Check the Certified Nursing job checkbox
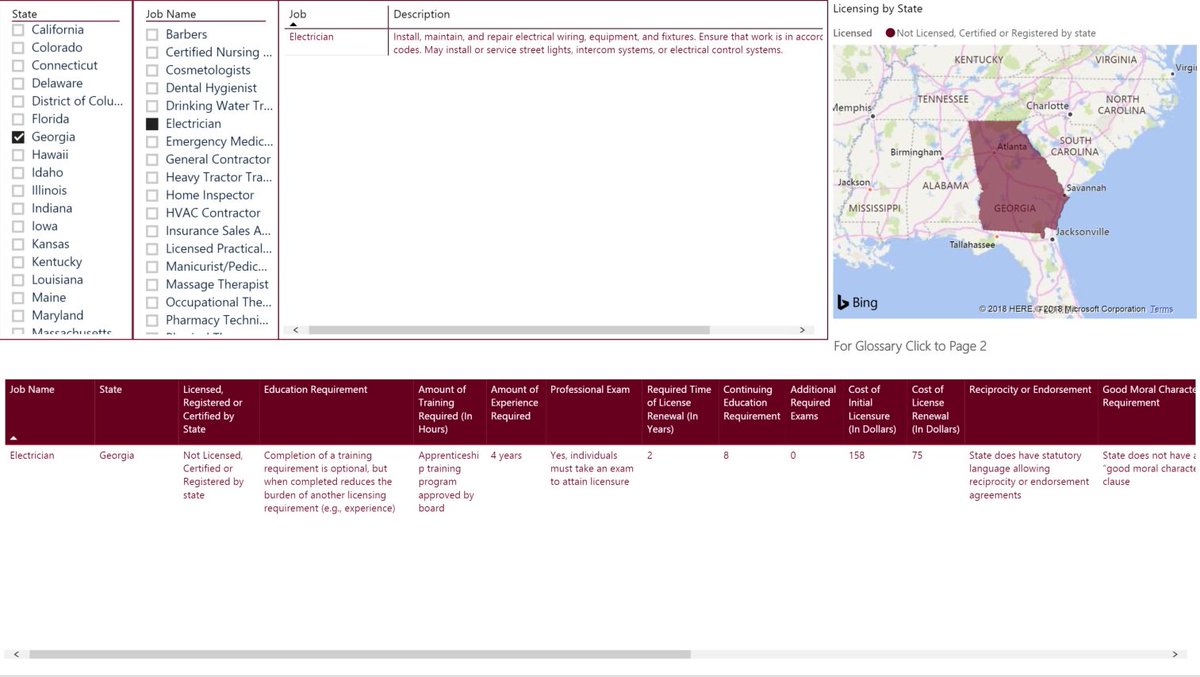Image resolution: width=1200 pixels, height=677 pixels. pos(152,53)
